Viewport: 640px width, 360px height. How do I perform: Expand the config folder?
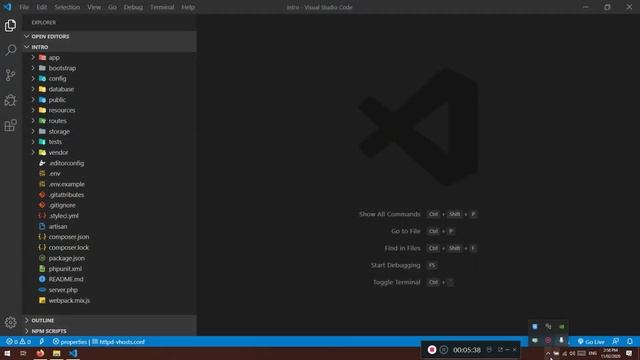point(33,78)
